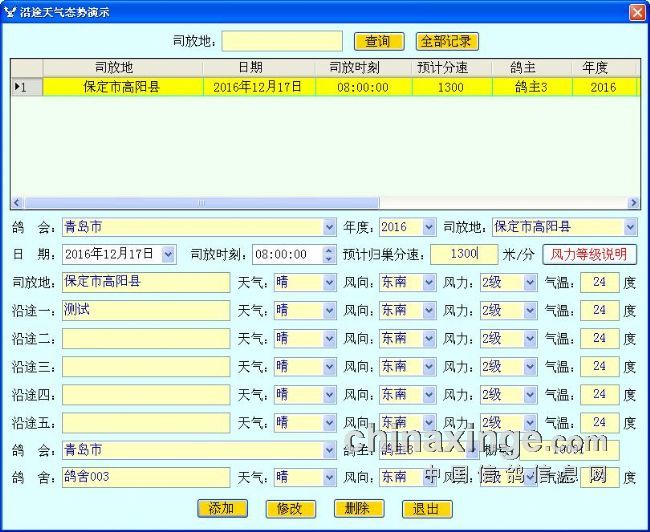Screen dimensions: 650x532
Task: Click the title bar bird application icon
Action: click(10, 12)
